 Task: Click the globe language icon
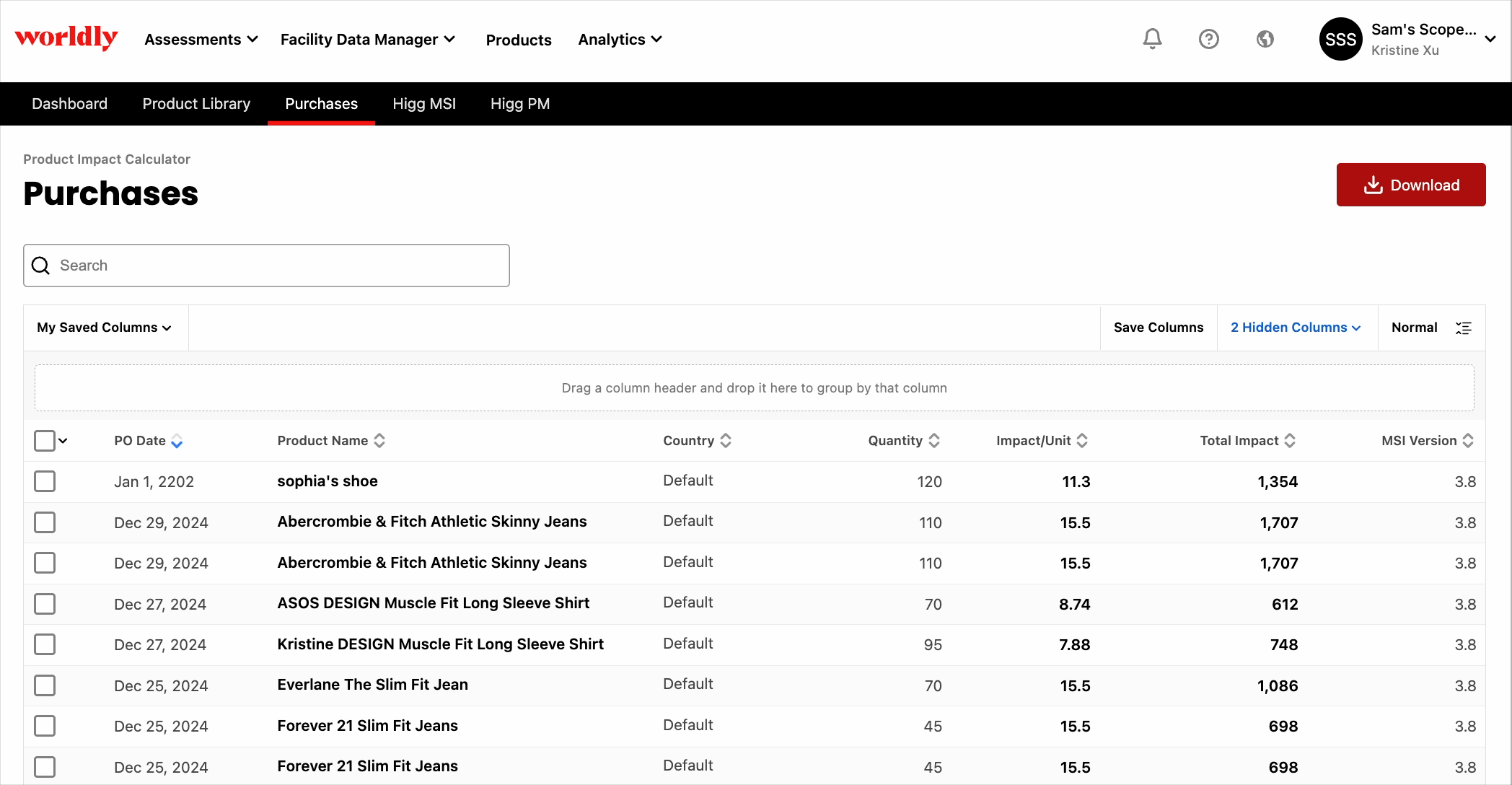(1265, 39)
